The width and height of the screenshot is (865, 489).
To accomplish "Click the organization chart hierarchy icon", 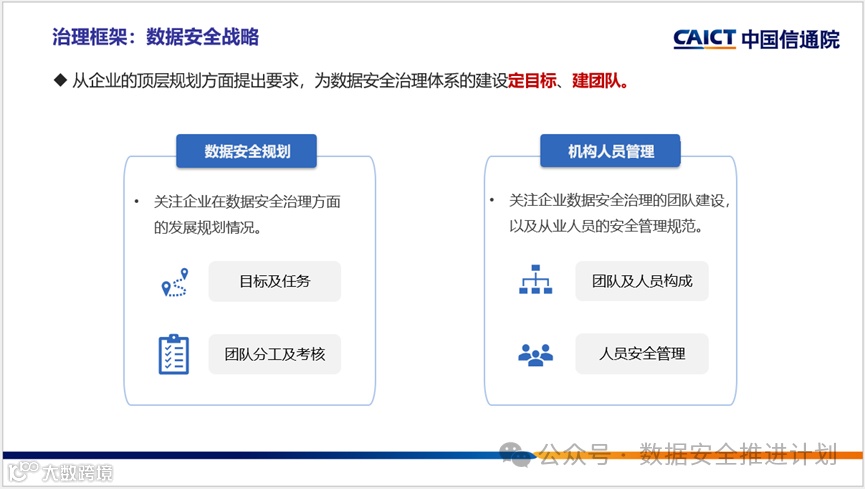I will click(x=535, y=279).
